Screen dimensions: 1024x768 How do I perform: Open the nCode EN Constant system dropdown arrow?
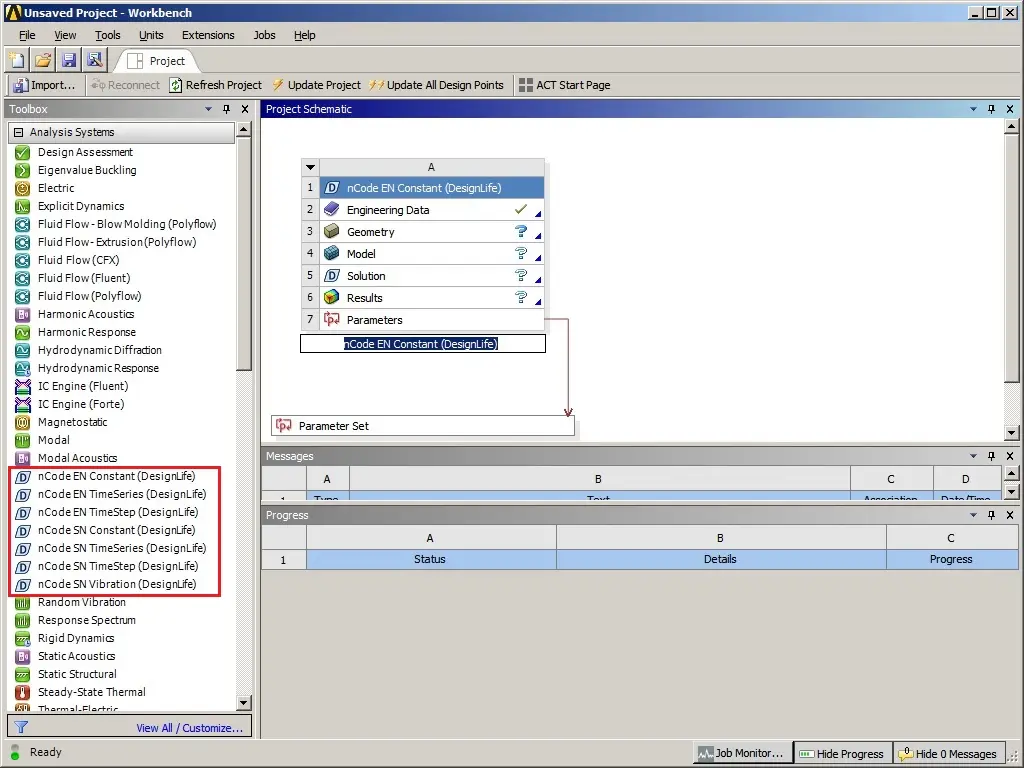(x=310, y=167)
